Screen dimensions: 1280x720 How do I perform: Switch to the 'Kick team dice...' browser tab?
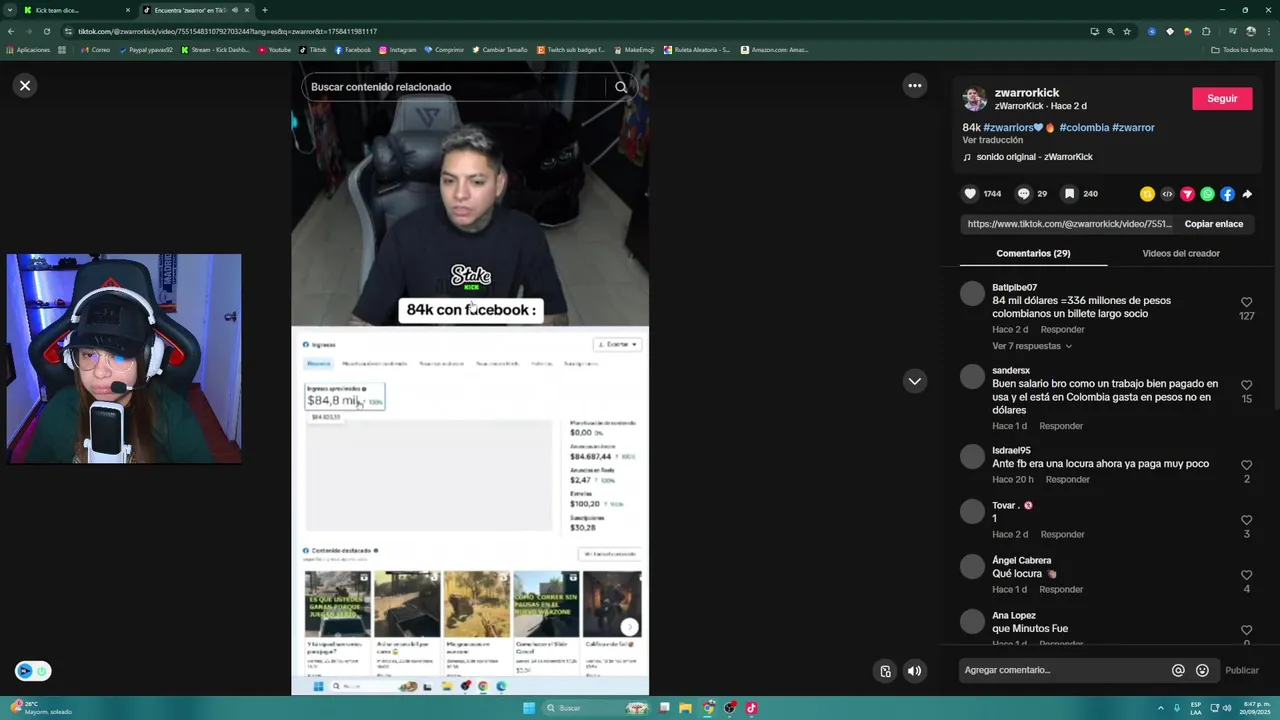click(x=75, y=10)
